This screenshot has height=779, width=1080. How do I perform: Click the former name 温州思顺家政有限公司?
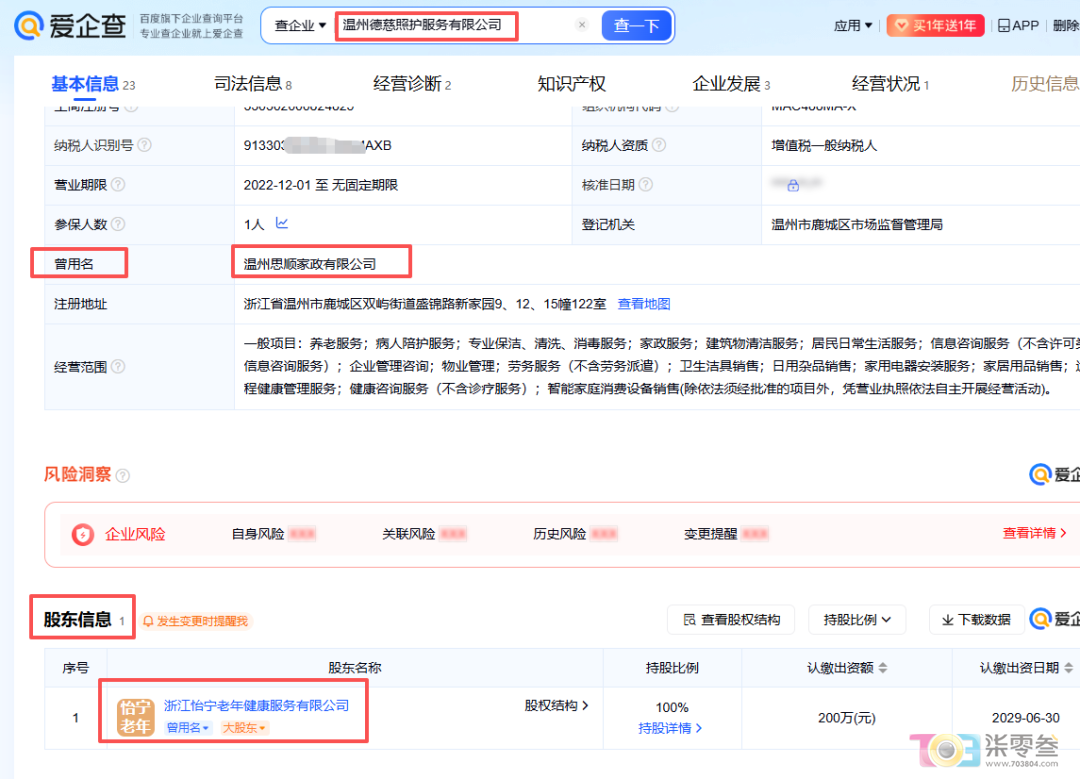tap(310, 264)
